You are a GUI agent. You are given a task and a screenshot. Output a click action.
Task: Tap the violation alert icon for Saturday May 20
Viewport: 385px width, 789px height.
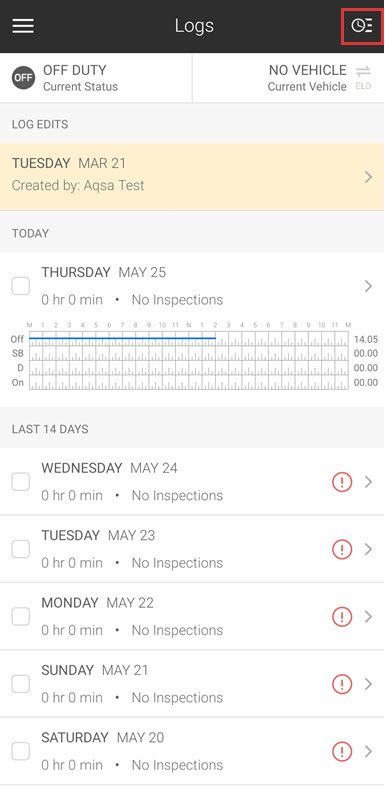click(x=342, y=751)
